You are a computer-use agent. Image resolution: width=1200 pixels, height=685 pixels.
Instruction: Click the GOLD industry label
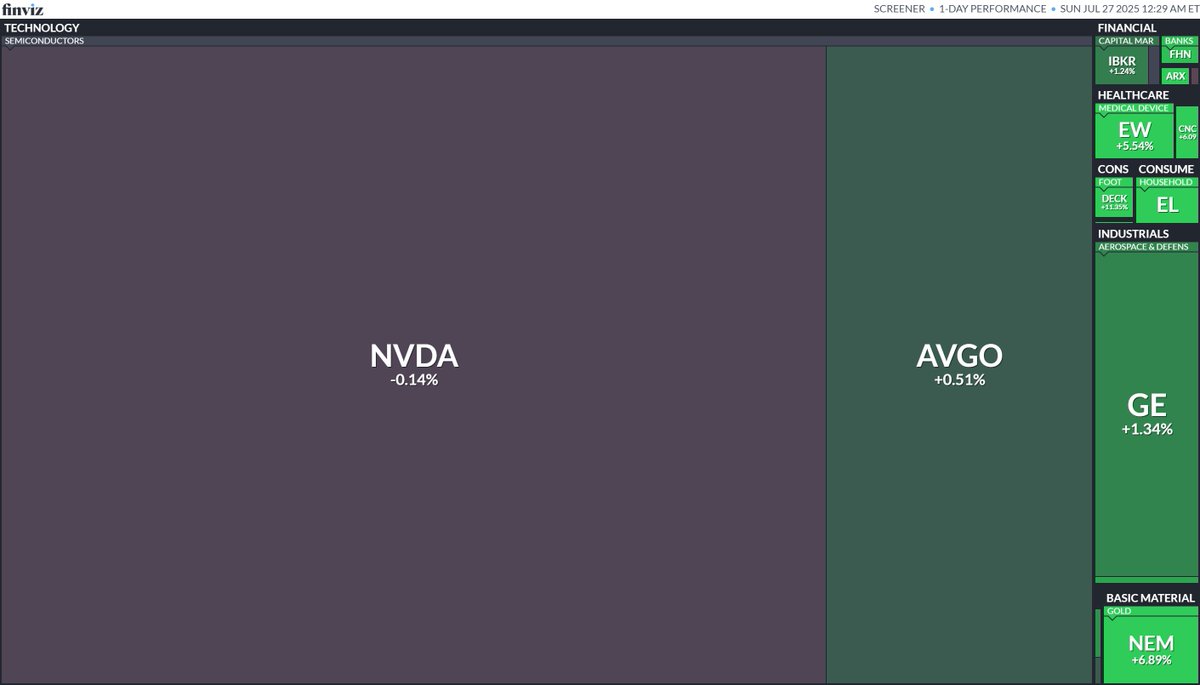pos(1119,611)
